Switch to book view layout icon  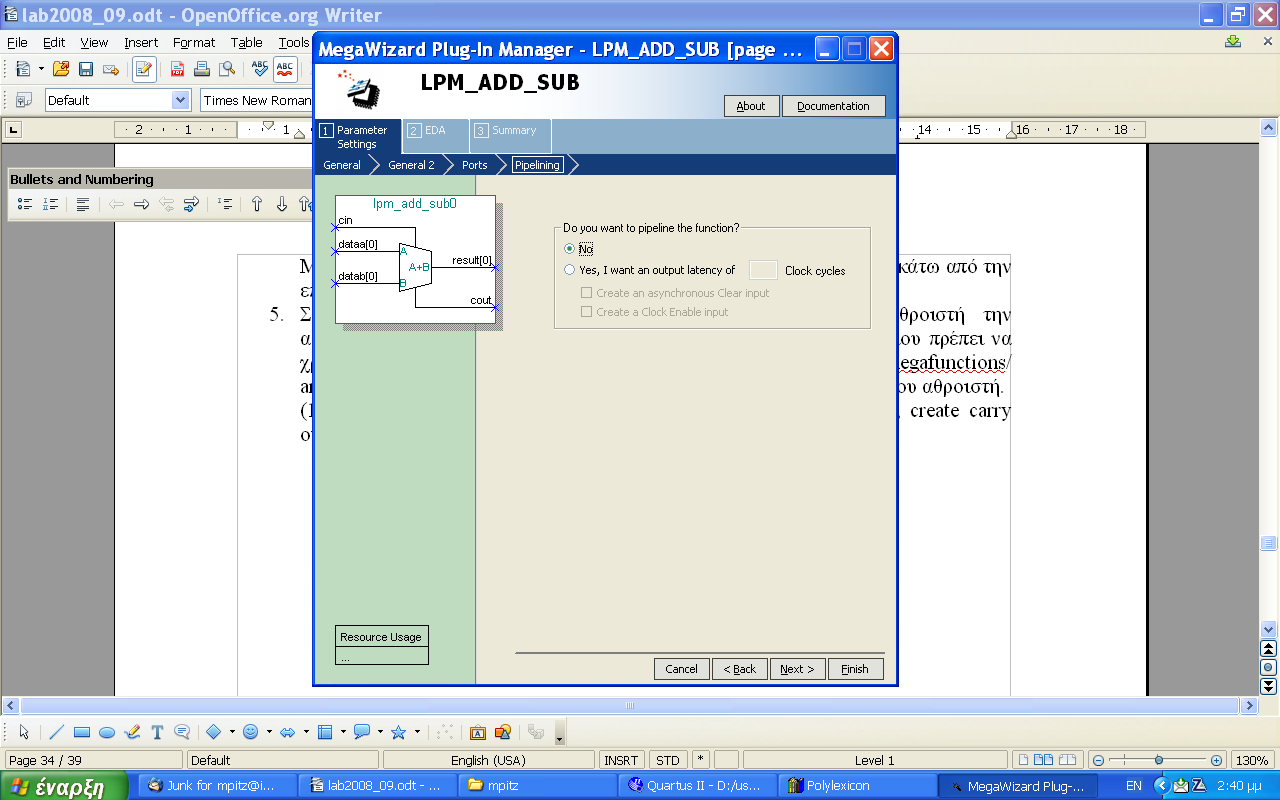[1068, 760]
